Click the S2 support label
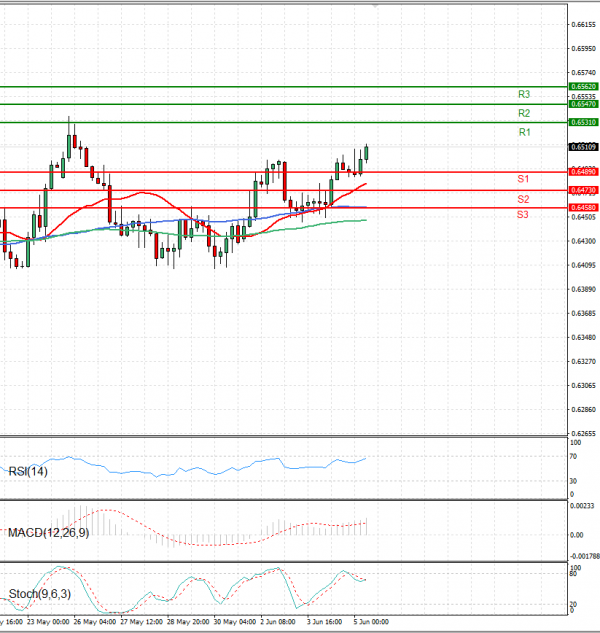 click(523, 199)
